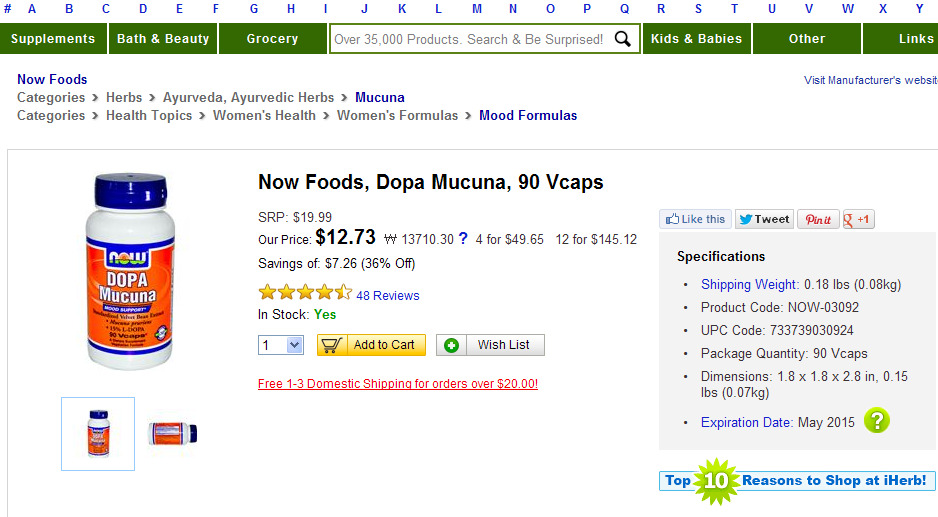Select the second product thumbnail image

(x=172, y=433)
